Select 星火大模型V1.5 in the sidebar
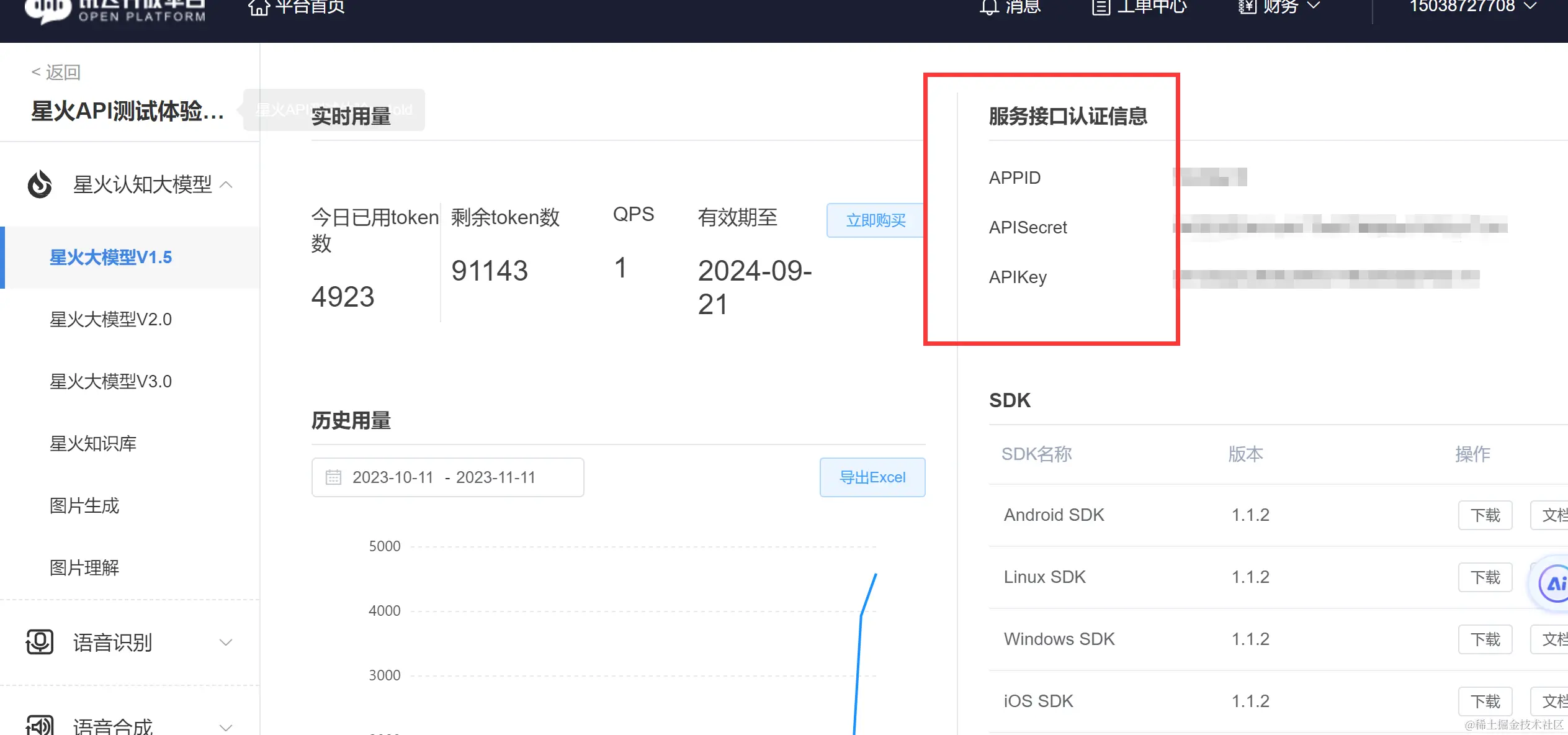 [x=130, y=257]
